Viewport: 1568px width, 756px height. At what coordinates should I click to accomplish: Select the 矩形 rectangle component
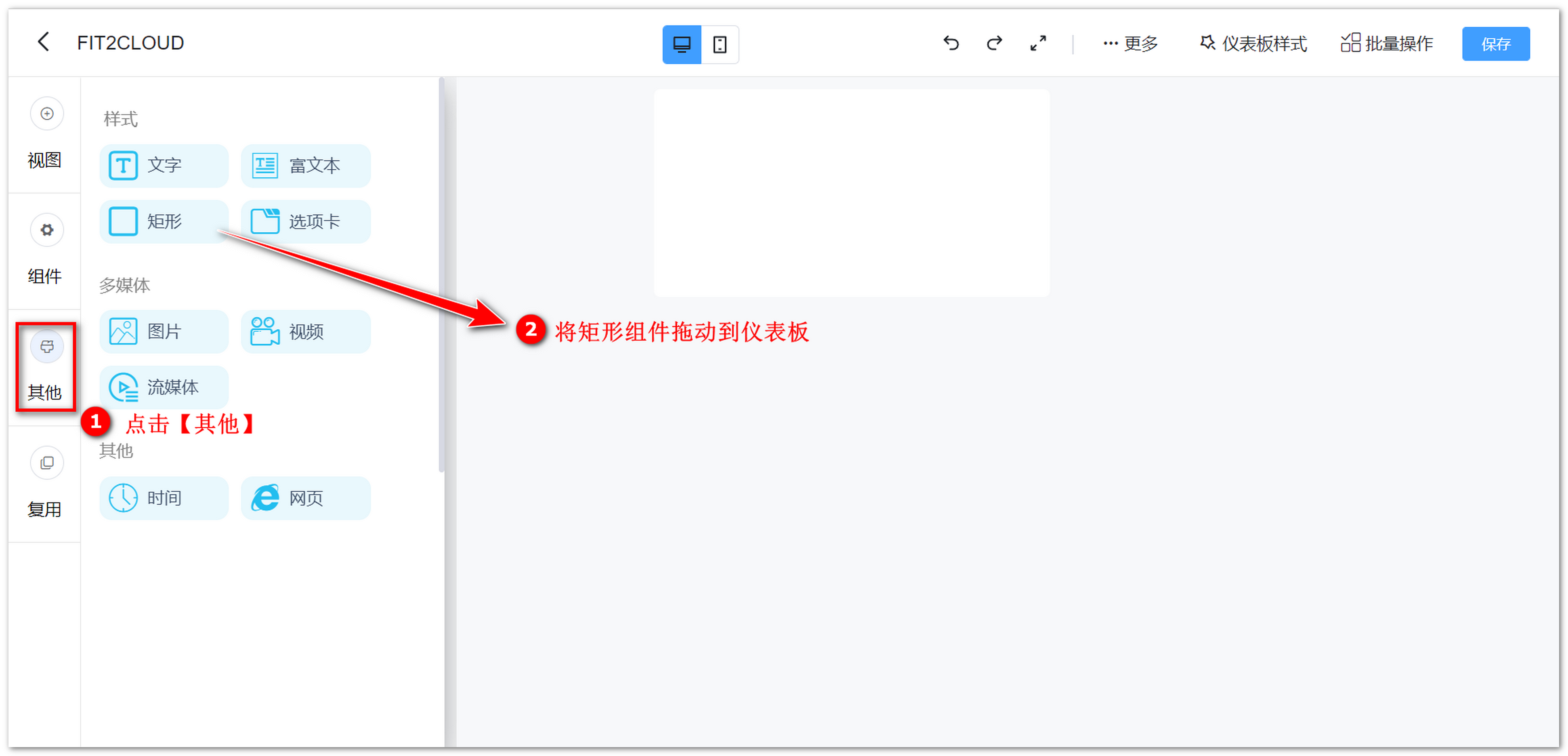(x=163, y=221)
